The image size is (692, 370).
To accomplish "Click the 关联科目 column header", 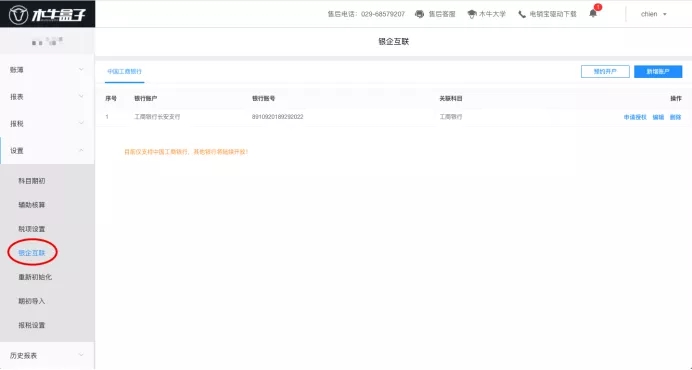I will [451, 98].
